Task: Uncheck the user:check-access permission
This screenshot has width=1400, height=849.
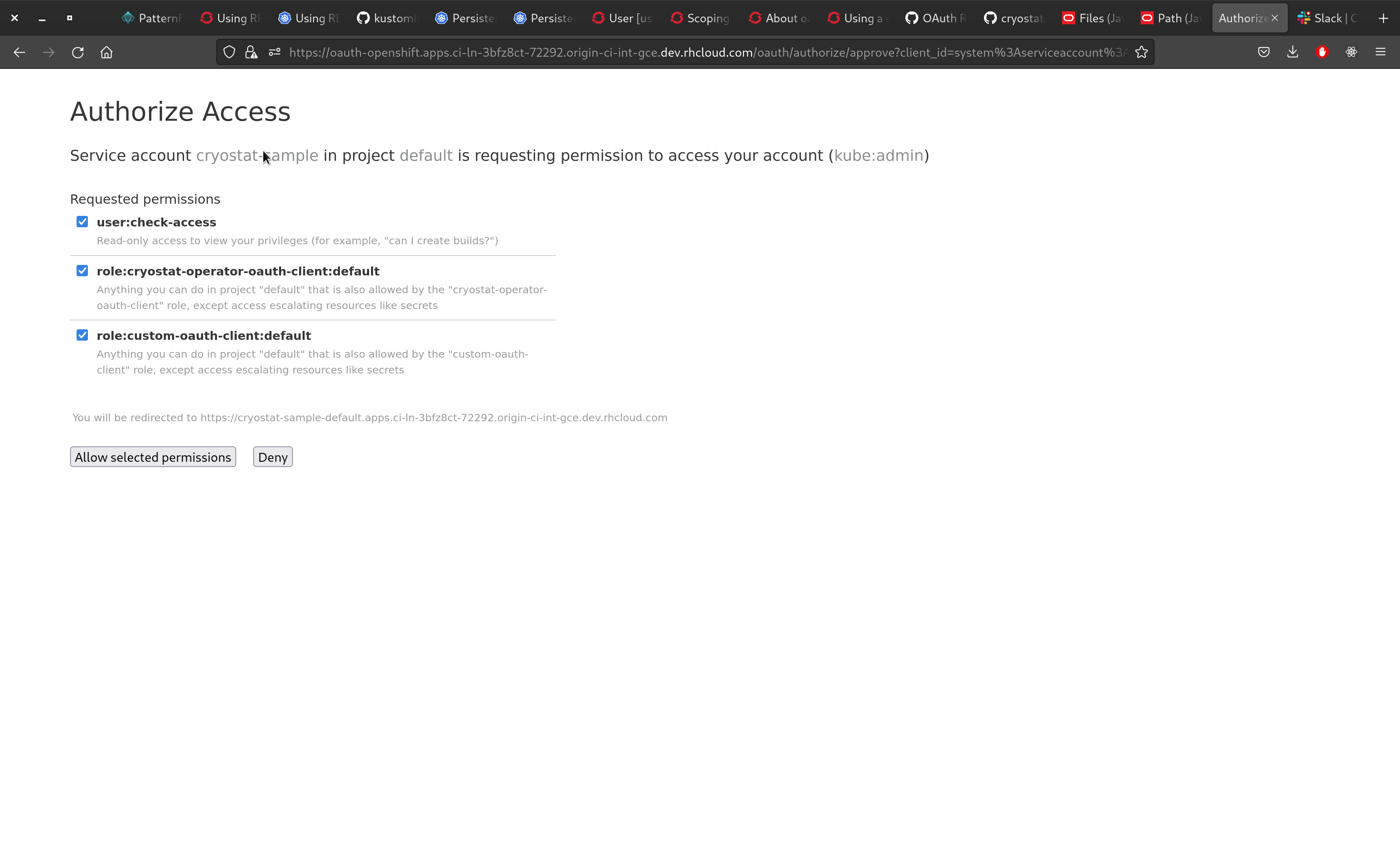Action: point(82,222)
